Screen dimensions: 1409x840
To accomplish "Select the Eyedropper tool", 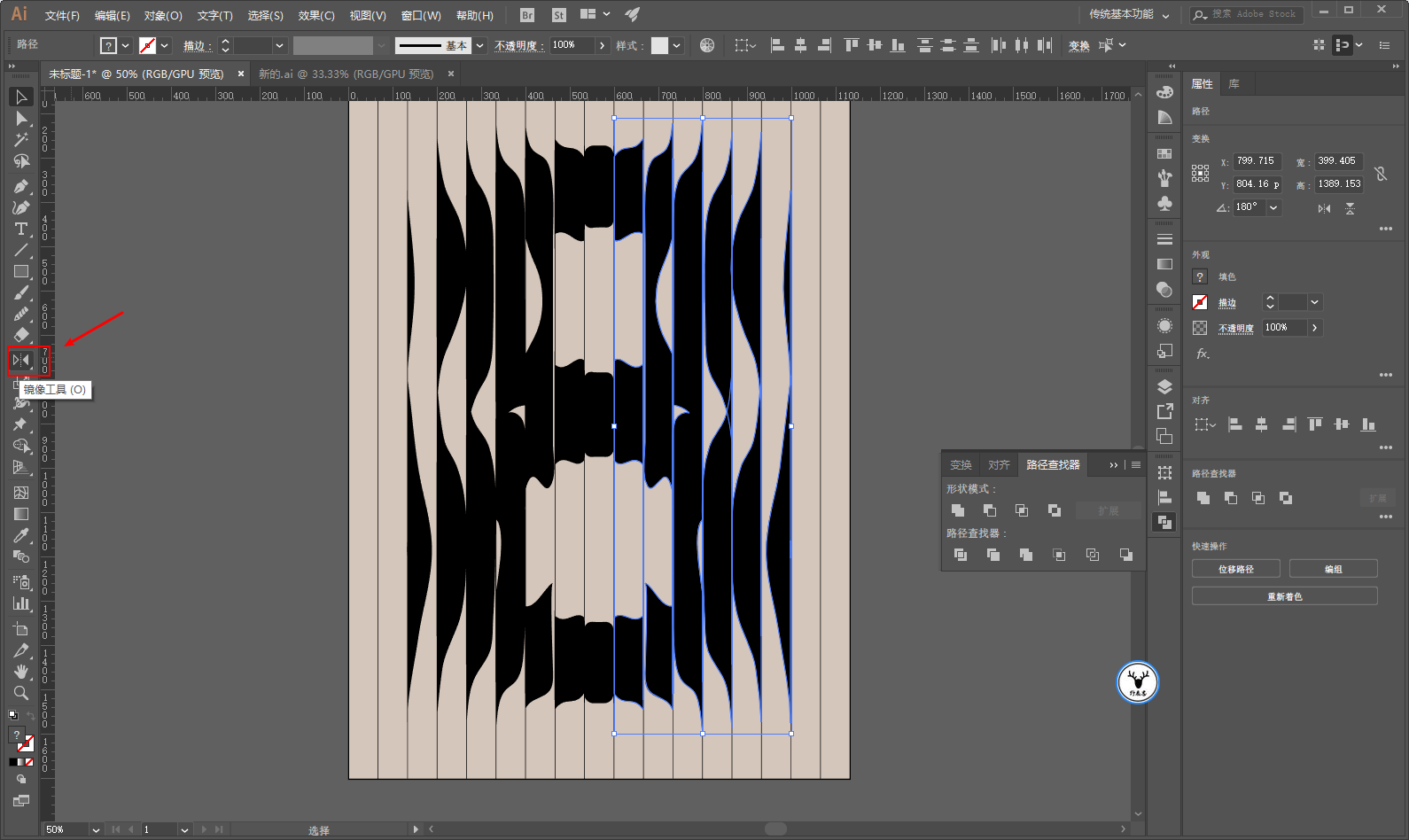I will [21, 535].
